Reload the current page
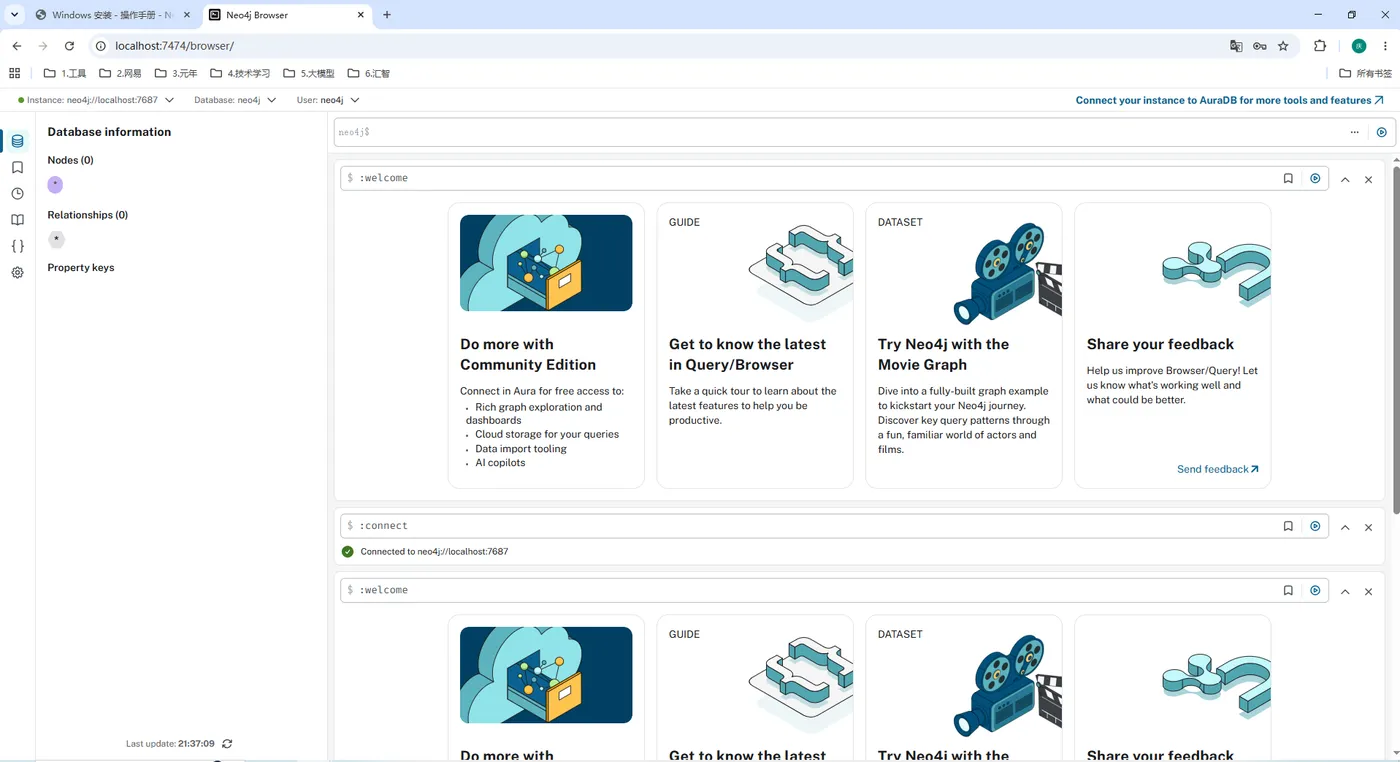 pyautogui.click(x=69, y=46)
